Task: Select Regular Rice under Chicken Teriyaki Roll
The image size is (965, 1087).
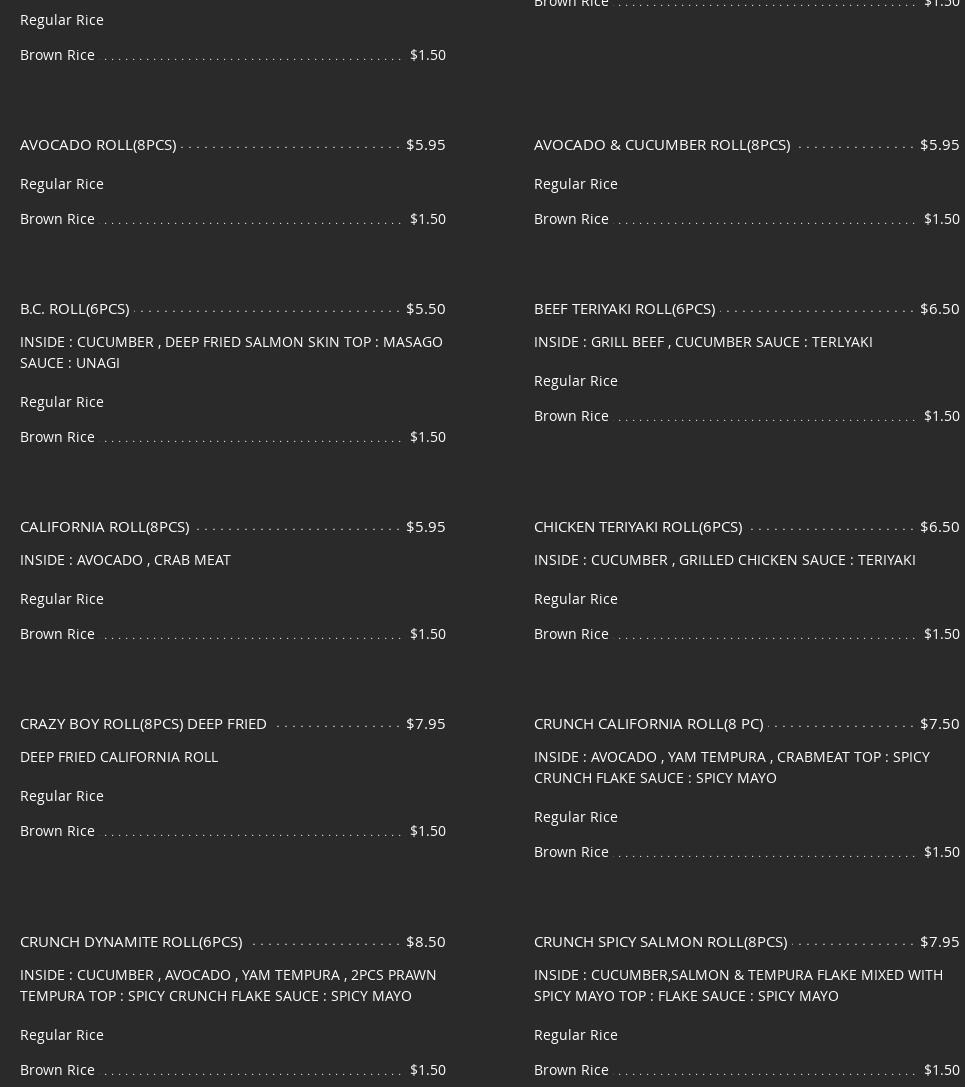Action: coord(575,599)
